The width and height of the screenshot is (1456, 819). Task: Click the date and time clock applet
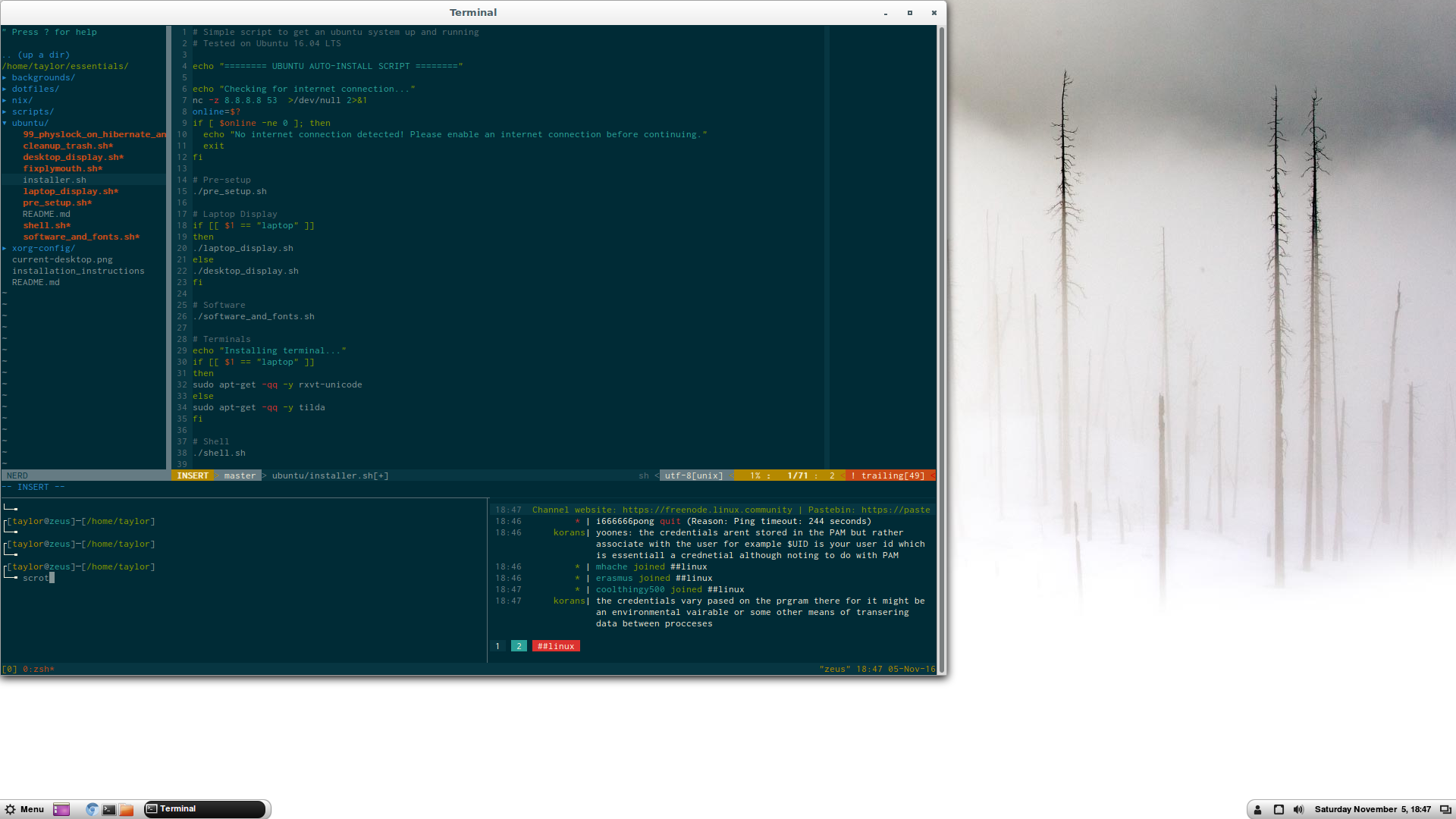coord(1373,809)
